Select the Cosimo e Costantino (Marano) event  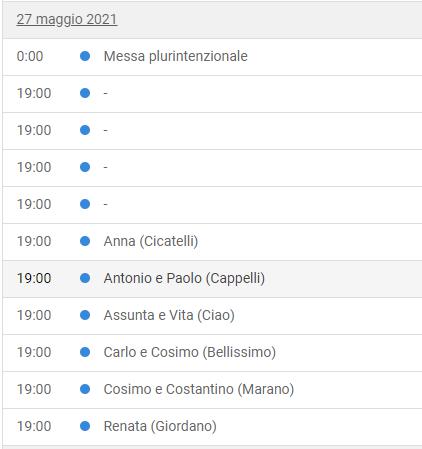pos(199,389)
